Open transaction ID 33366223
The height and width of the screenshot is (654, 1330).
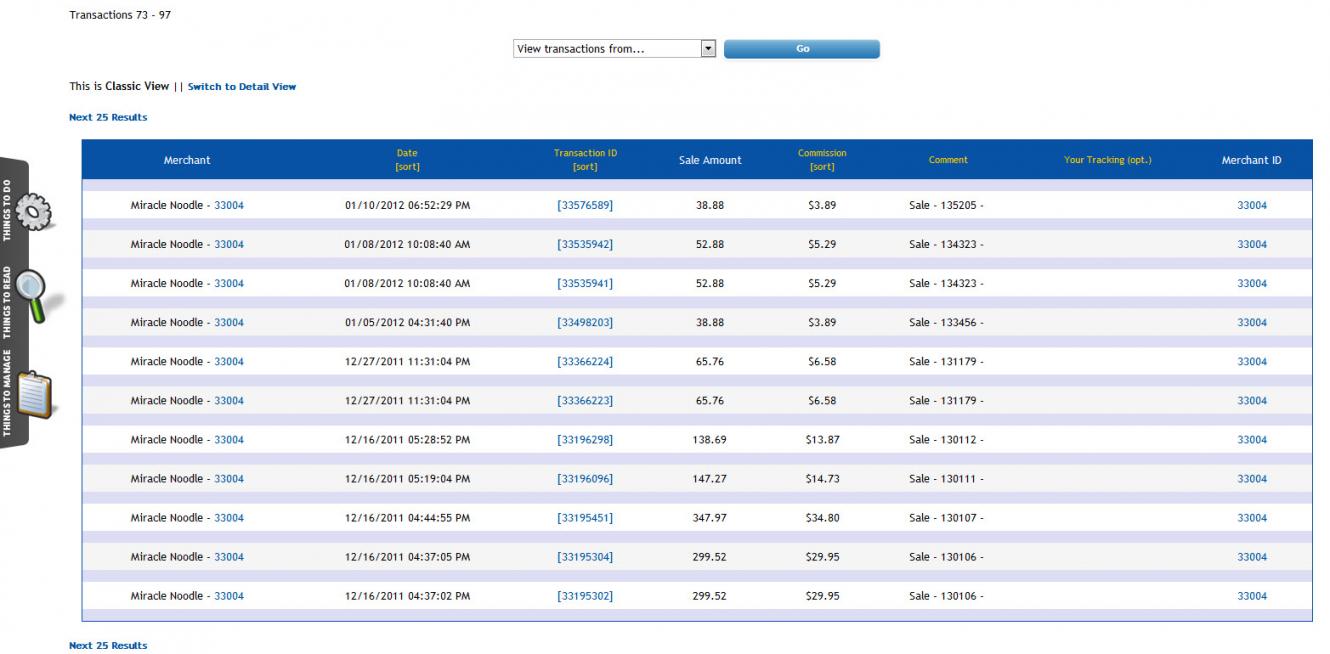(x=585, y=400)
